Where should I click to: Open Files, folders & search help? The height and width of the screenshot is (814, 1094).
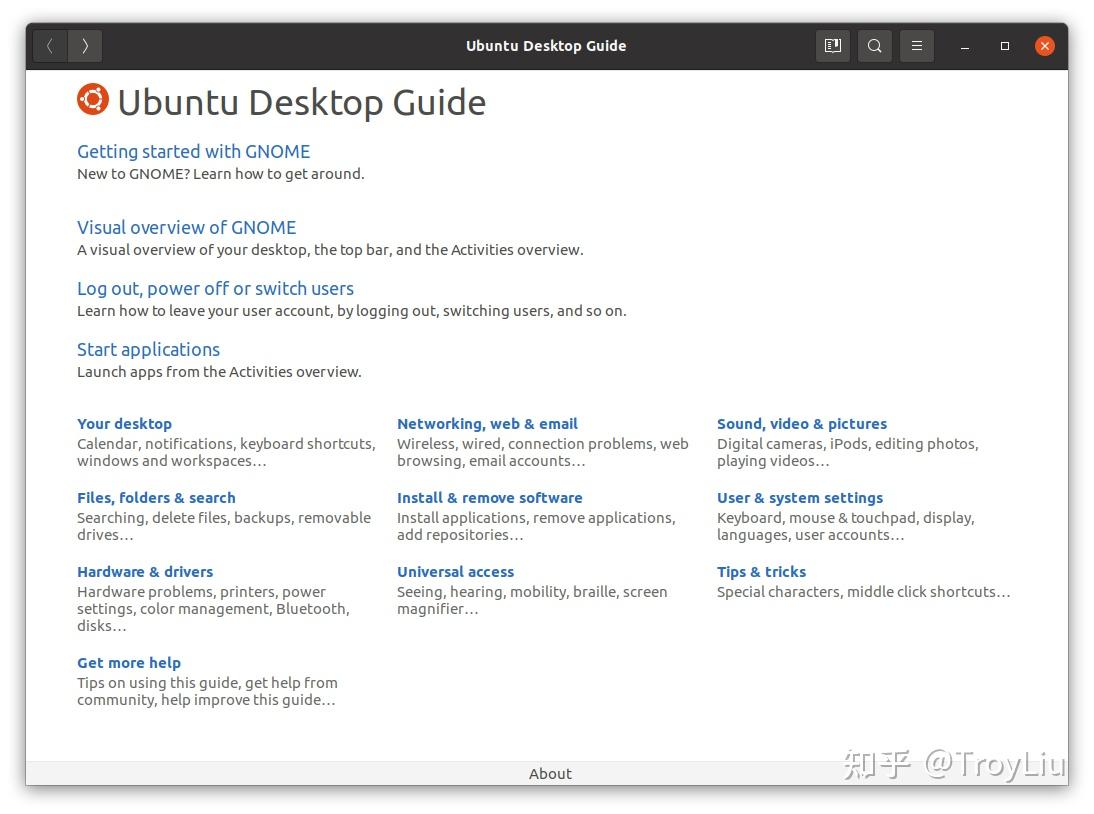156,497
